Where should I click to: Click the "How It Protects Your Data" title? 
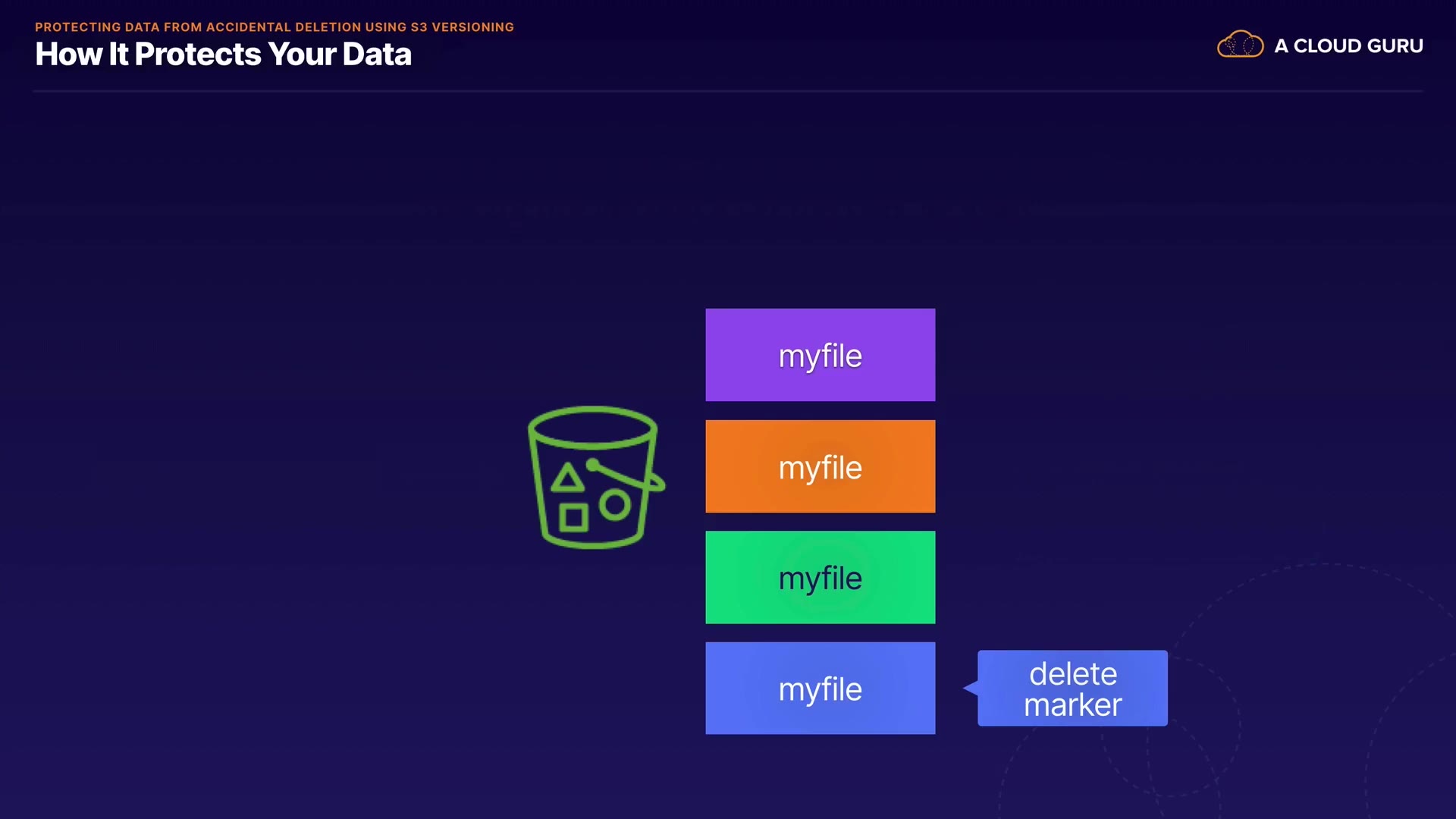coord(223,55)
